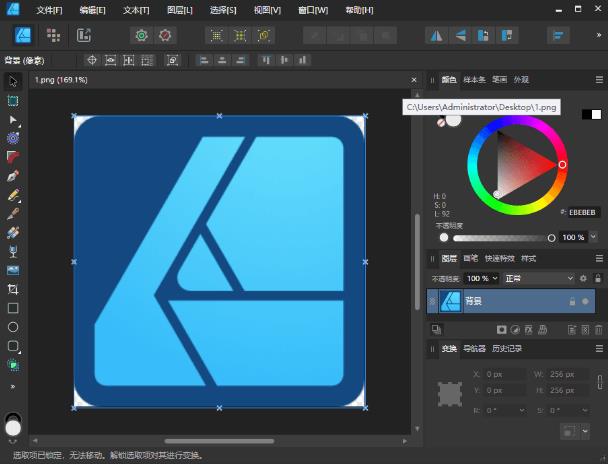
Task: Select the green dashed-square tool above the tools chevron
Action: pyautogui.click(x=13, y=365)
